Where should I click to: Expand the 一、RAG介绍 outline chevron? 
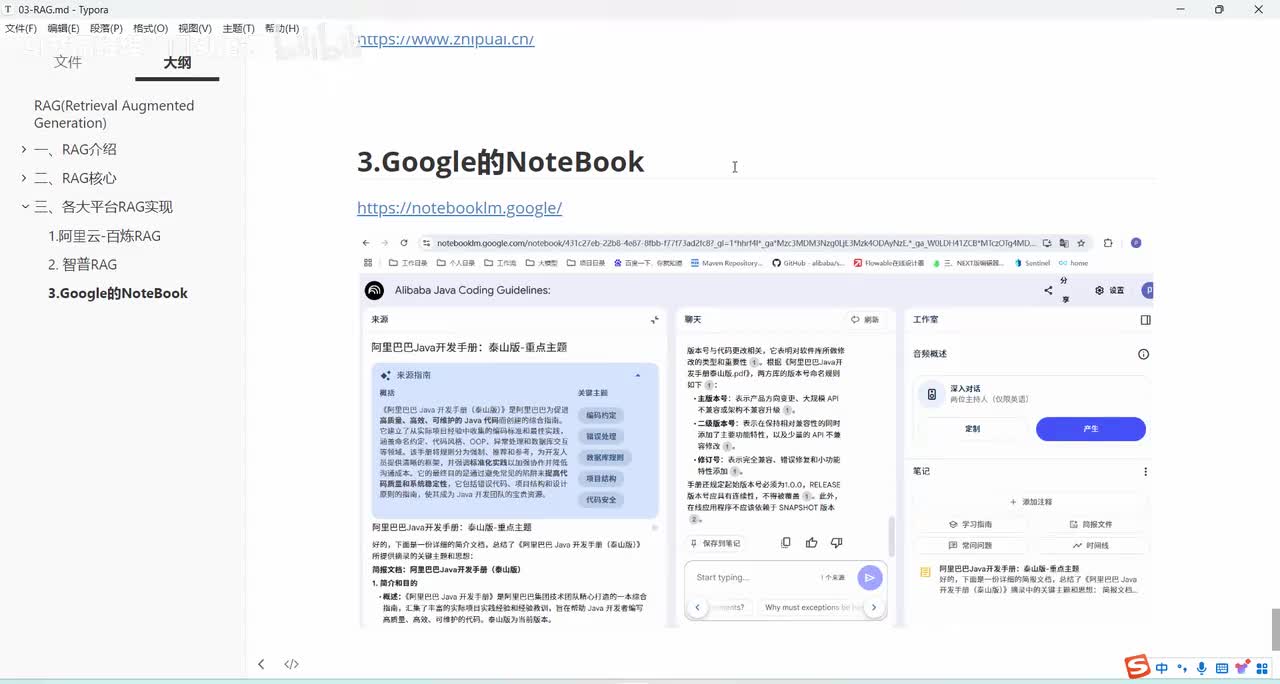pos(24,150)
